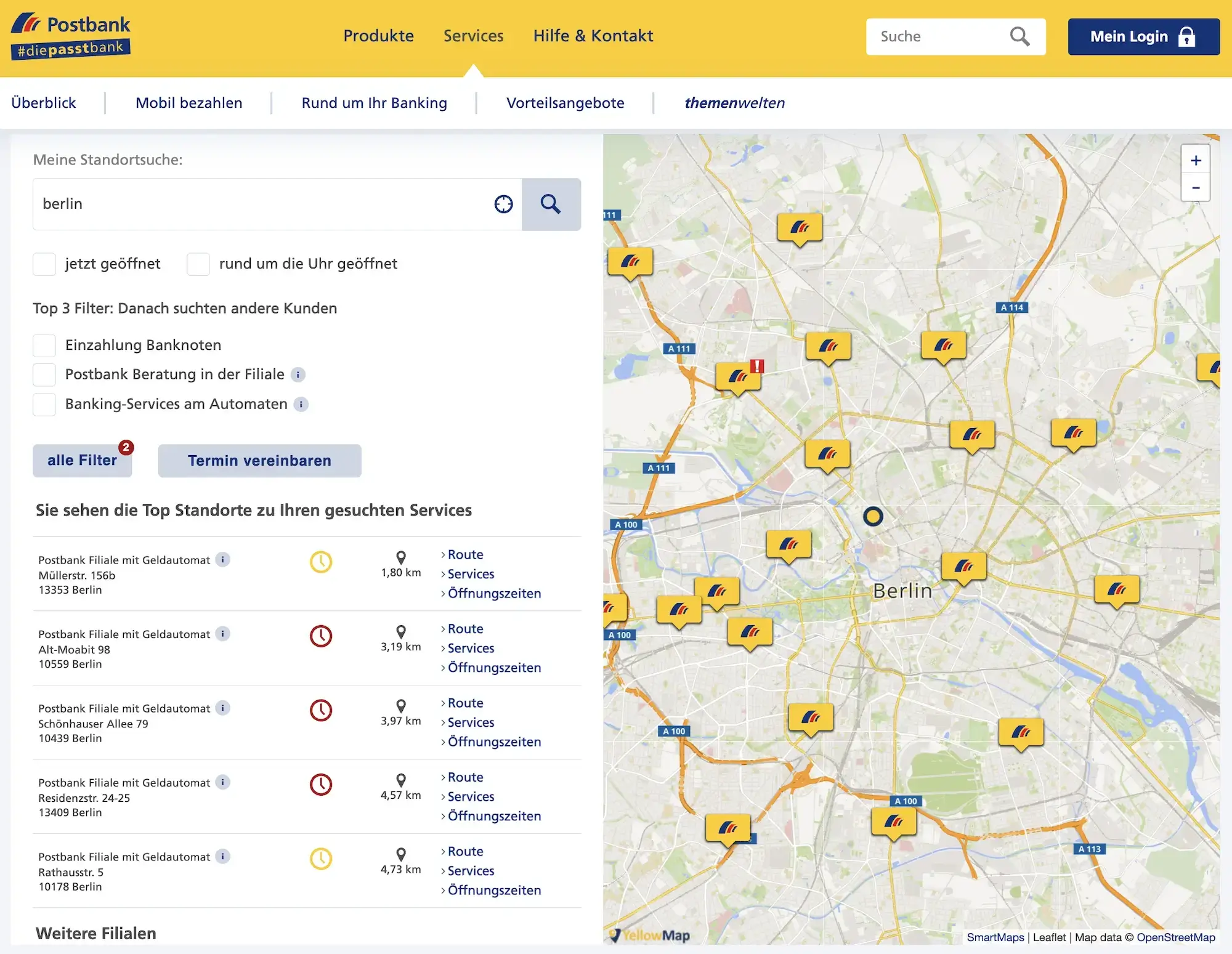Click red clock icon for Alt-Moabit 98
This screenshot has height=954, width=1232.
321,636
